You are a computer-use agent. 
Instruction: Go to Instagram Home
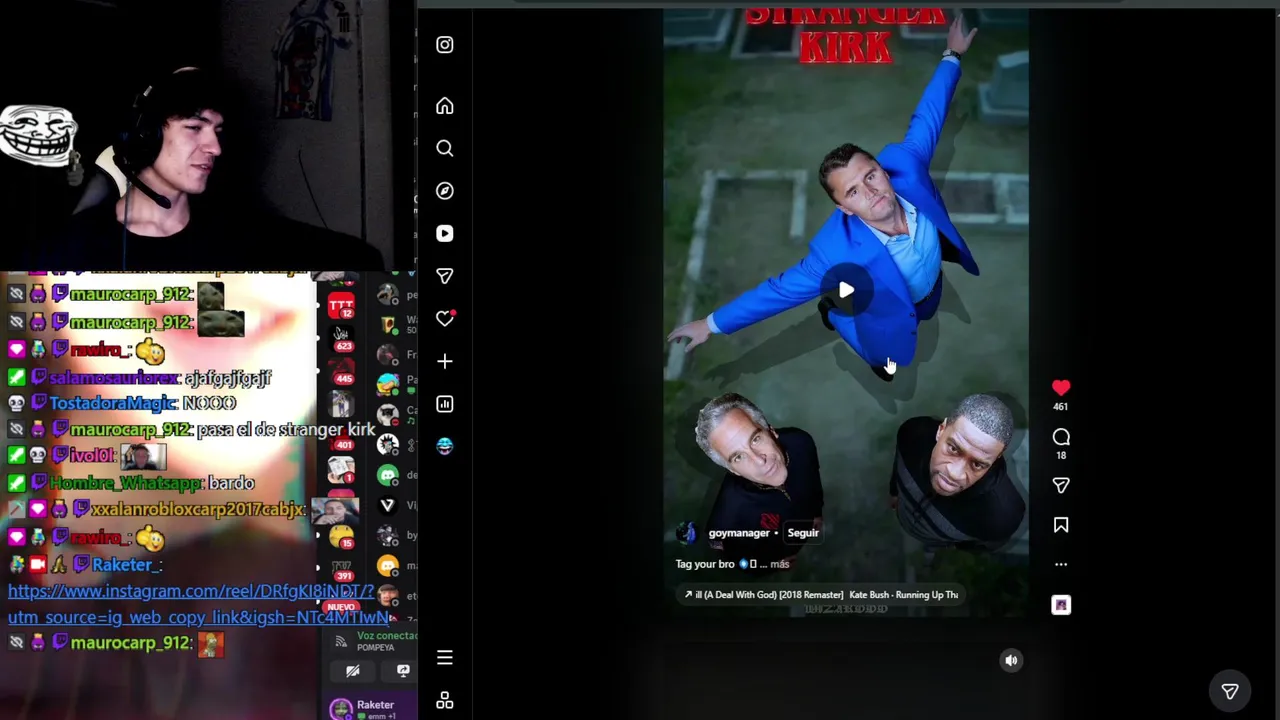pos(445,106)
